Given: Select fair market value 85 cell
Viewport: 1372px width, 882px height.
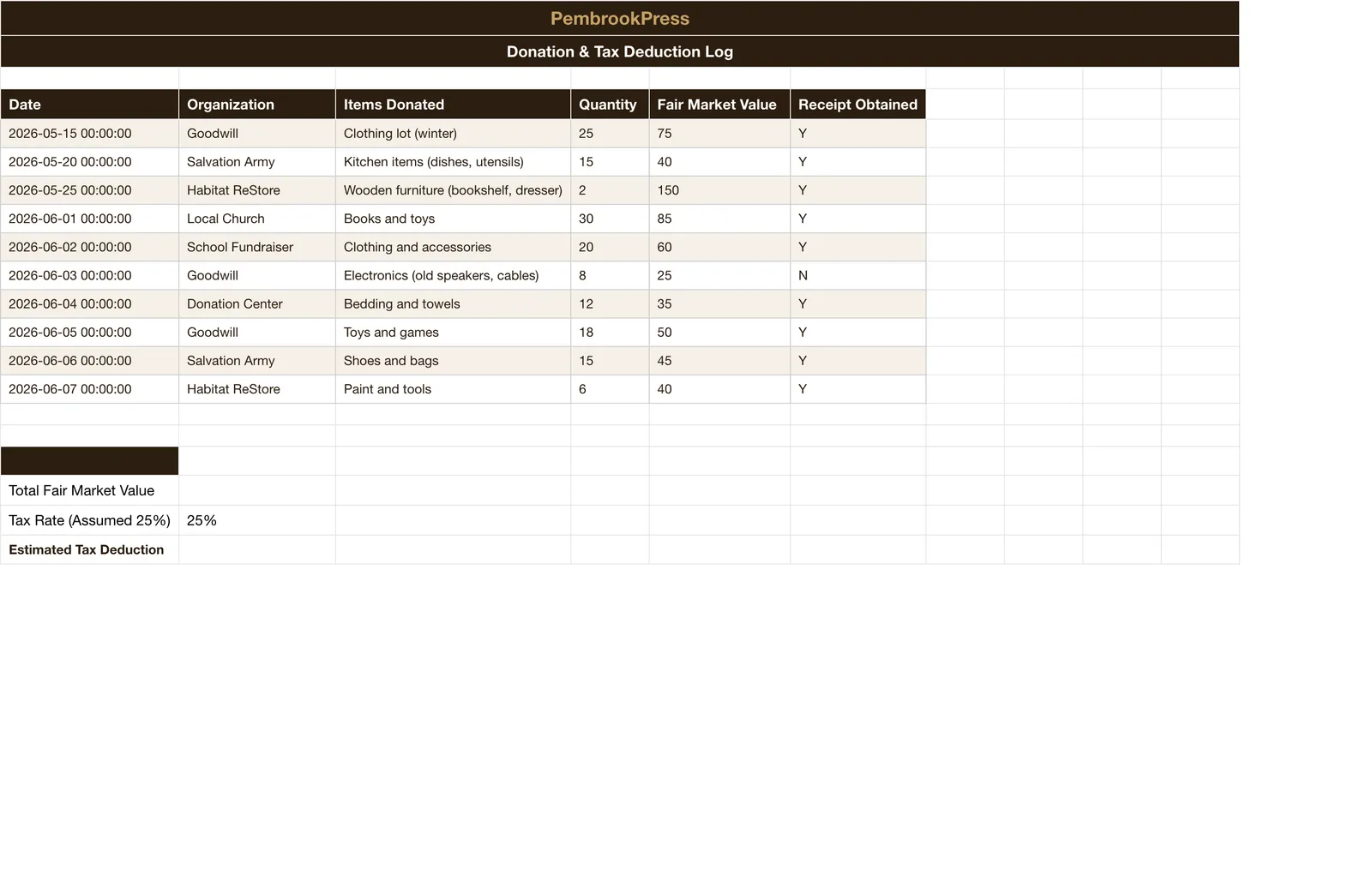Looking at the screenshot, I should click(719, 219).
